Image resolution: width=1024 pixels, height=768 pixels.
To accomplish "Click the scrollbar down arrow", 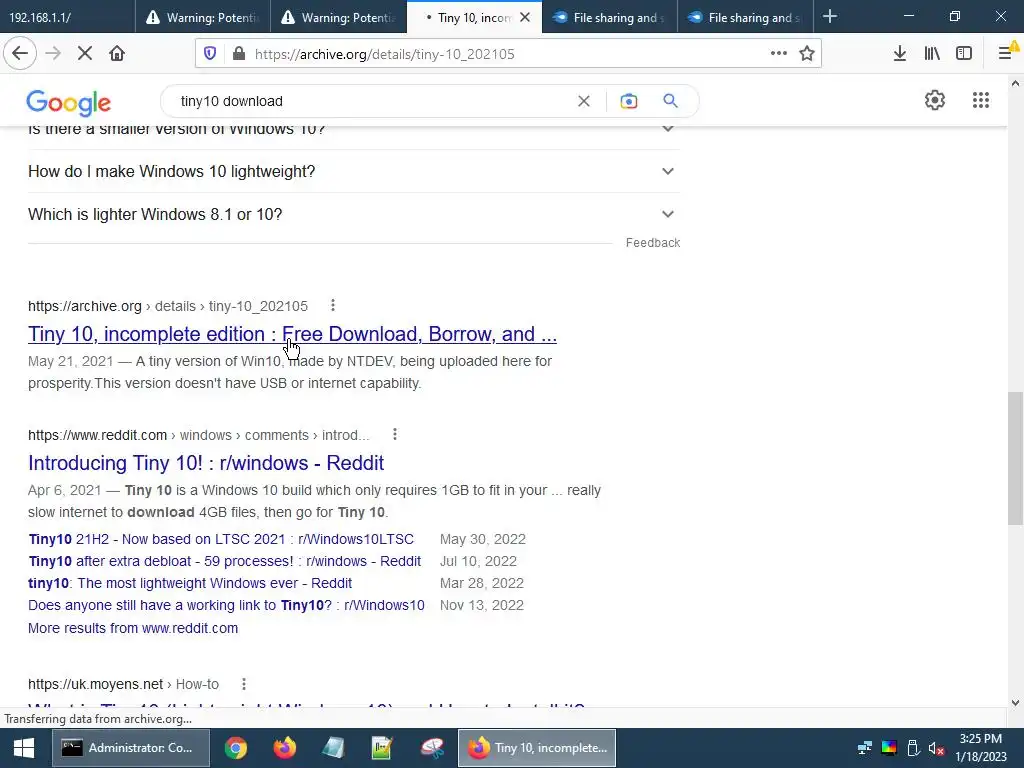I will 1015,703.
